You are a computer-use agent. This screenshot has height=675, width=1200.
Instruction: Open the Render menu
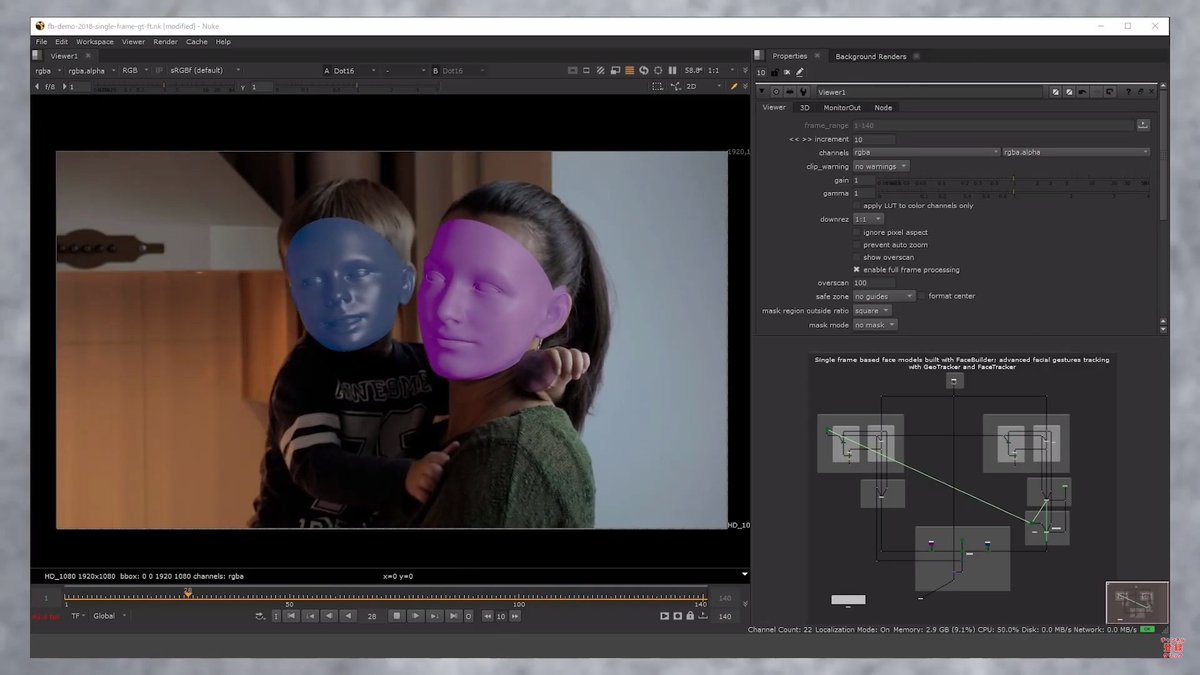[x=166, y=42]
